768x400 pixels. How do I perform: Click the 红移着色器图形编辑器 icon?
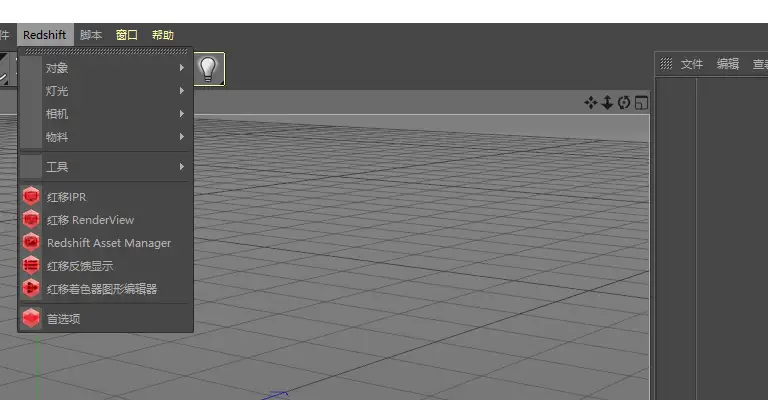[31, 289]
